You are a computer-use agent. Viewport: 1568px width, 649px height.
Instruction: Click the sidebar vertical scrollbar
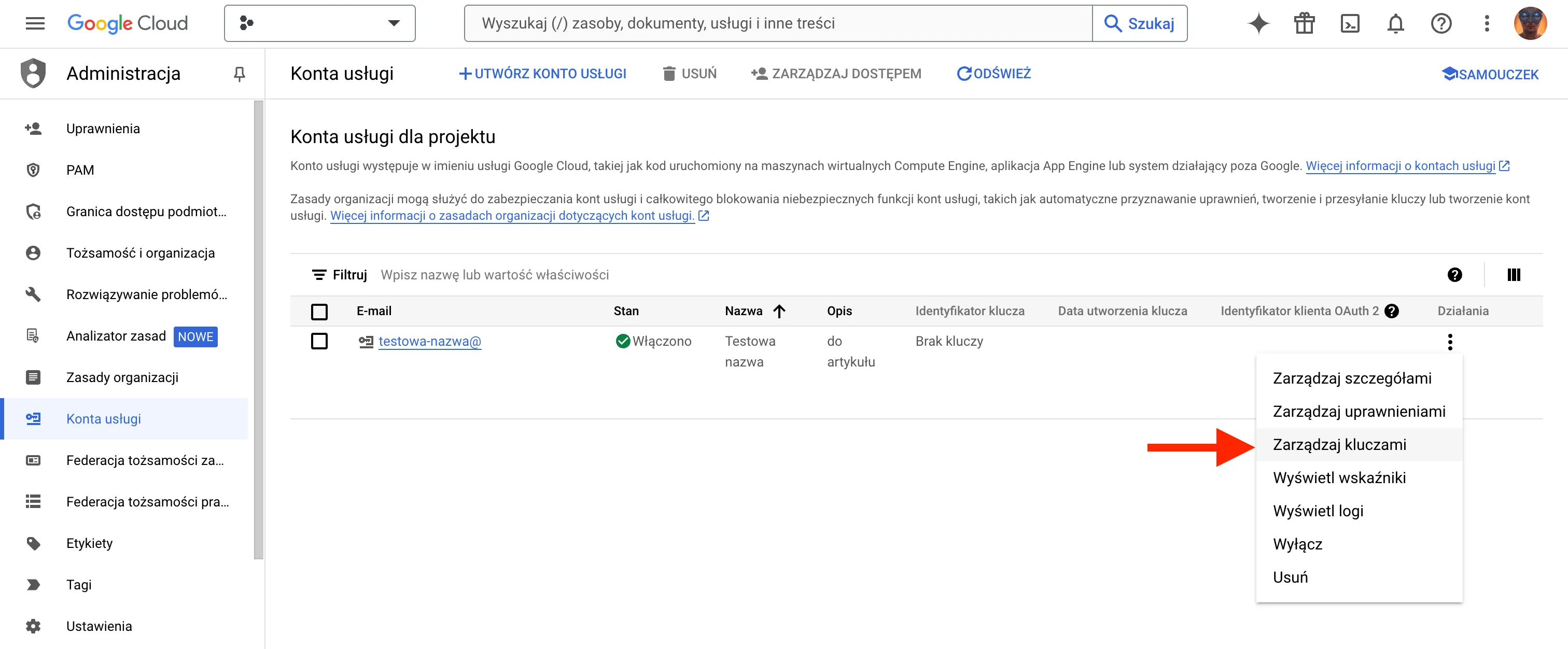pyautogui.click(x=258, y=330)
